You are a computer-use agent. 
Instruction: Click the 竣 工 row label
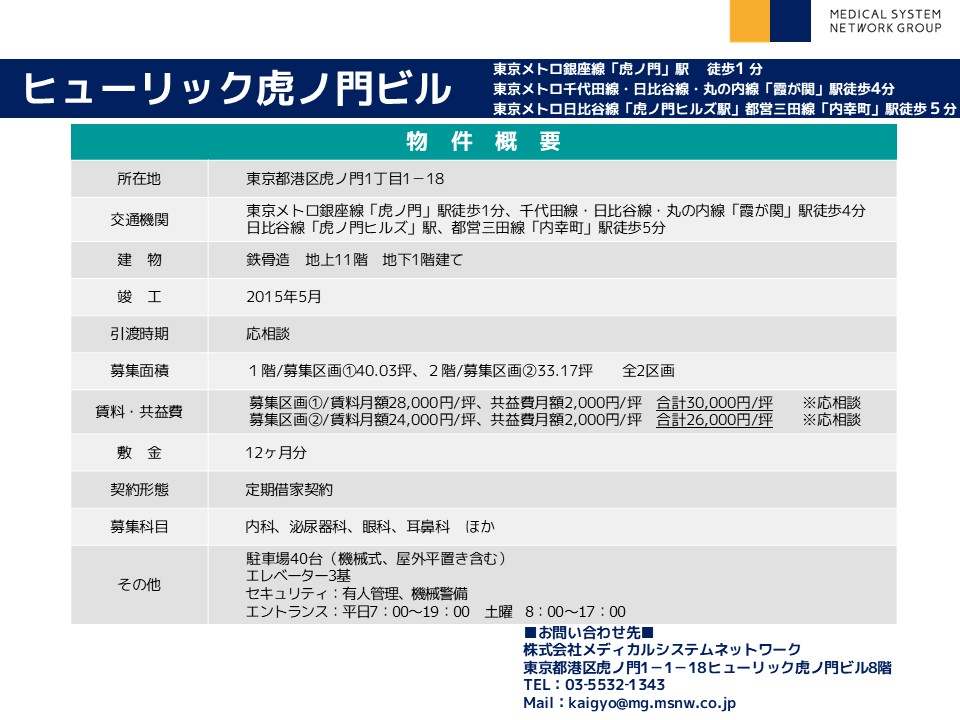tap(139, 297)
